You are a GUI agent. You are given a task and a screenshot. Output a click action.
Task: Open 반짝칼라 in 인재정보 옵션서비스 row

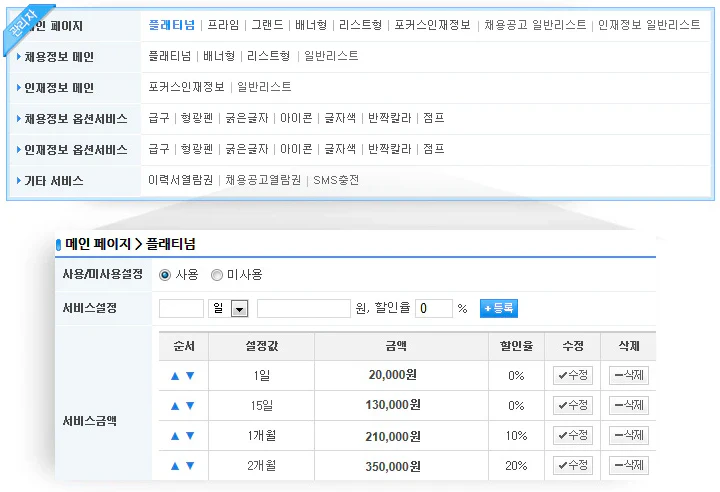390,149
